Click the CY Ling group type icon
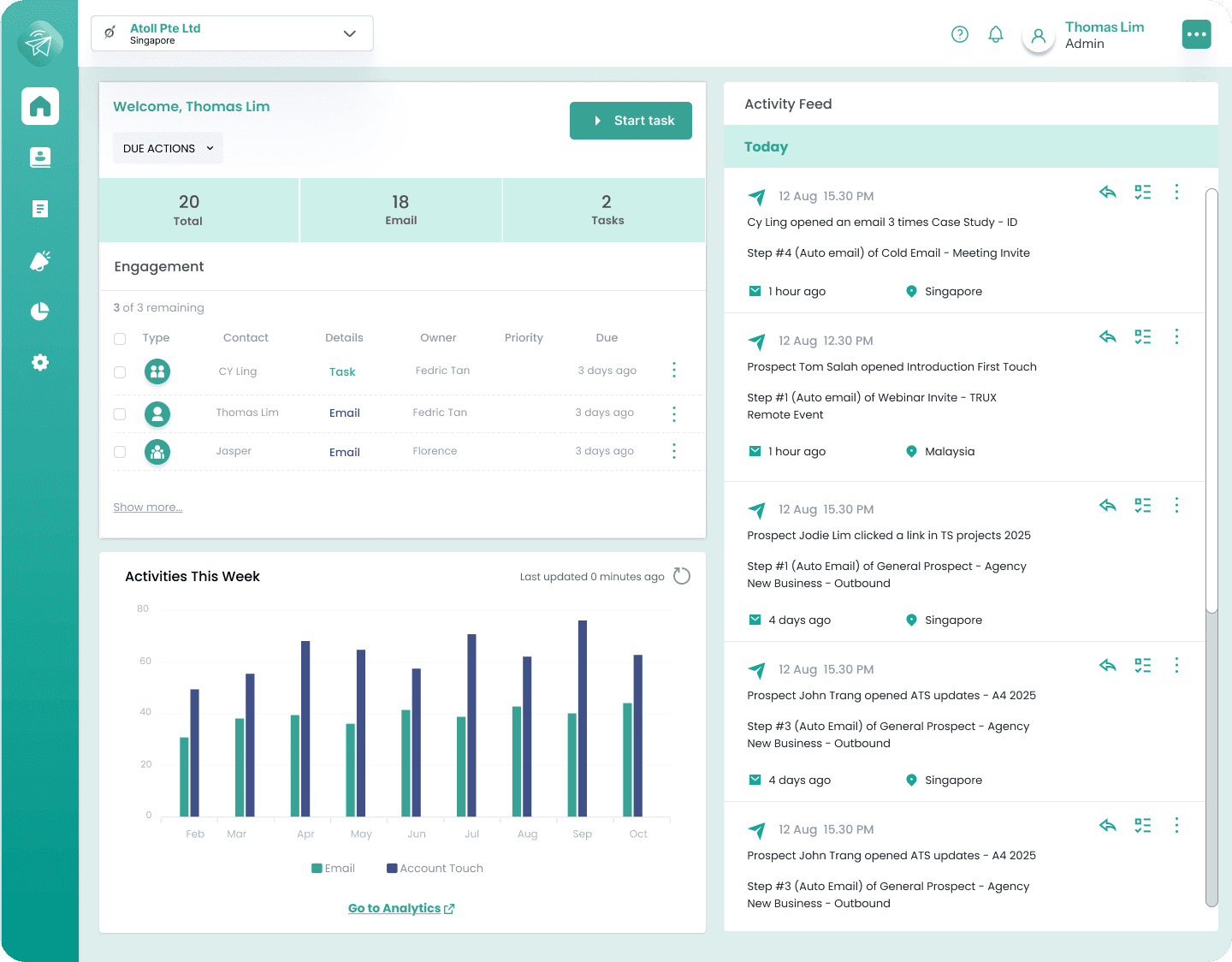1232x962 pixels. [157, 371]
